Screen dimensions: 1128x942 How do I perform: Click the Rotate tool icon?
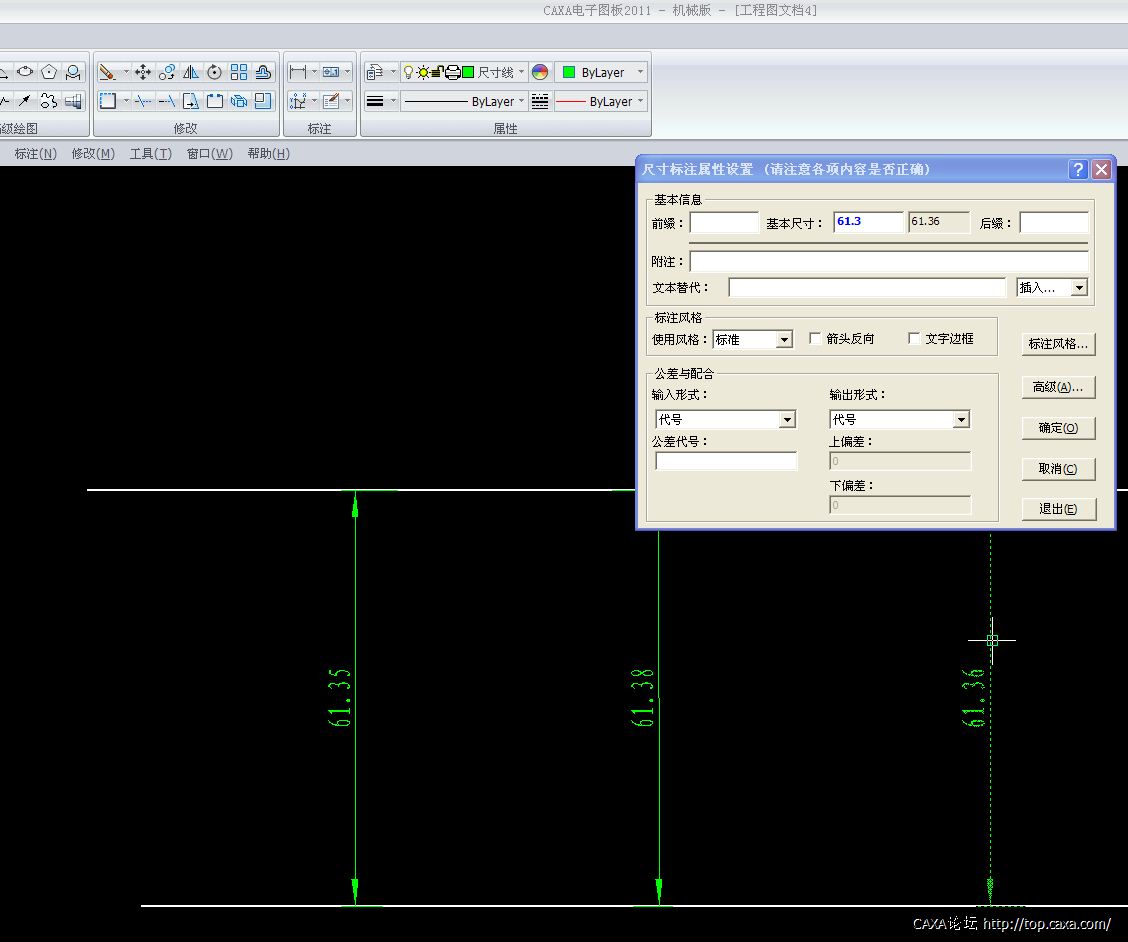(x=215, y=72)
